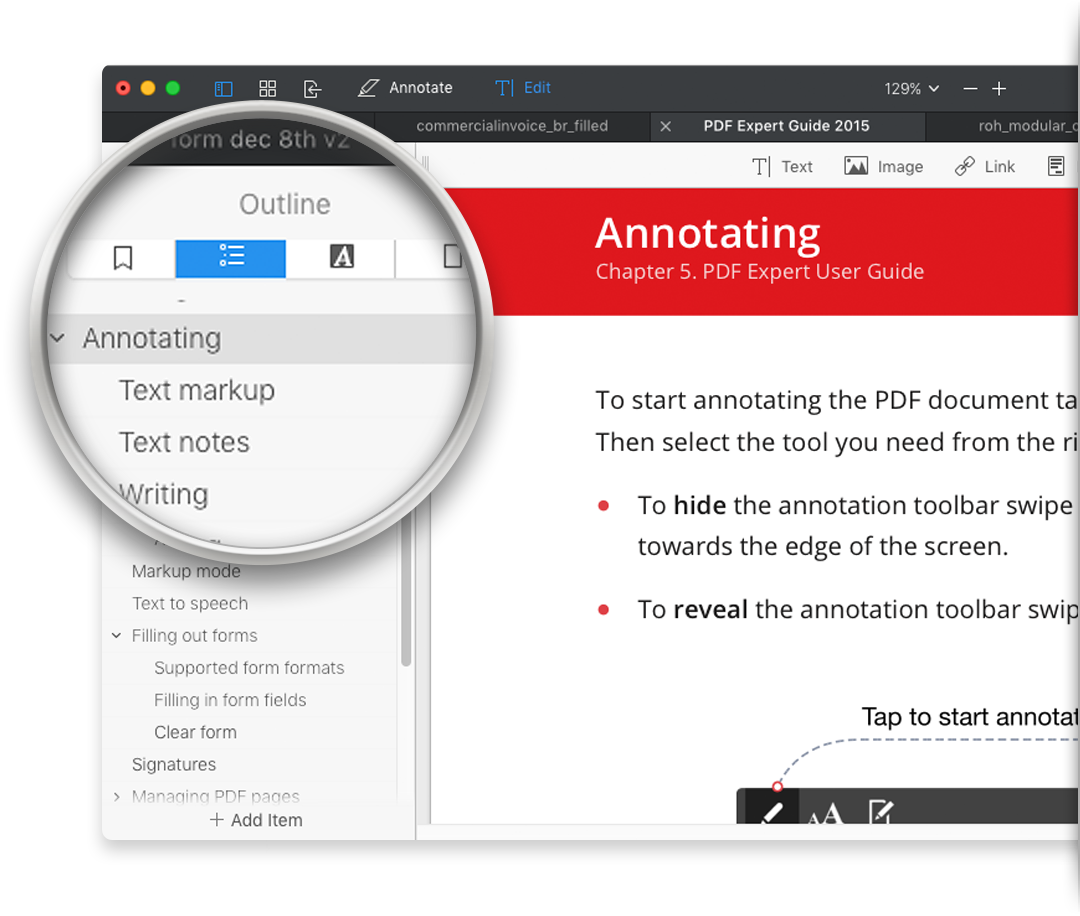
Task: Click Add Item in the outline
Action: pyautogui.click(x=256, y=820)
